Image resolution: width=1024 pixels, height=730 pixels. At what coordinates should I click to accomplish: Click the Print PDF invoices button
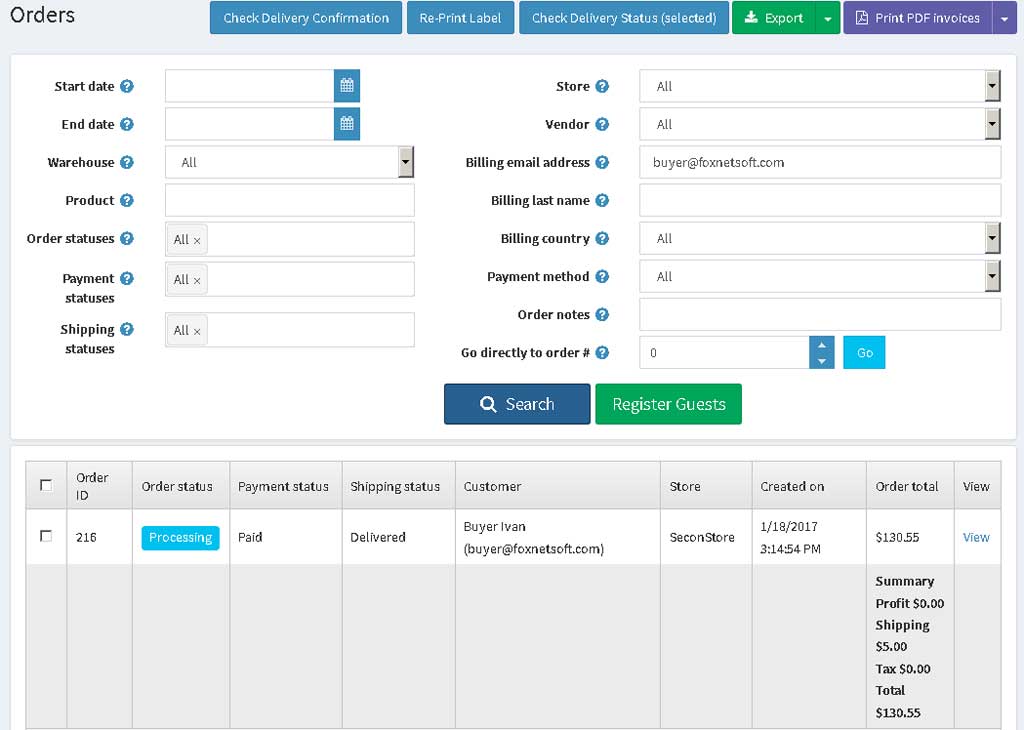(x=918, y=18)
